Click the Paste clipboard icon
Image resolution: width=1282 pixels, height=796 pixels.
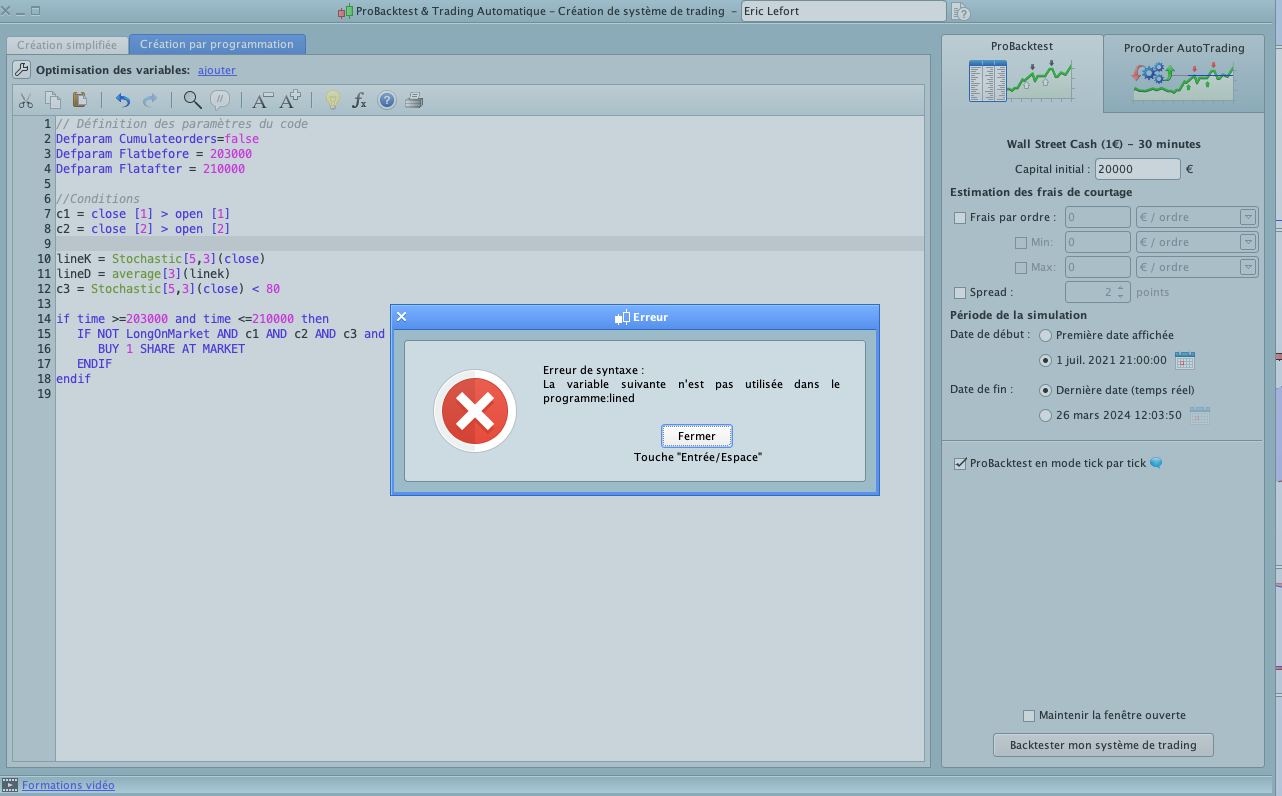(80, 100)
